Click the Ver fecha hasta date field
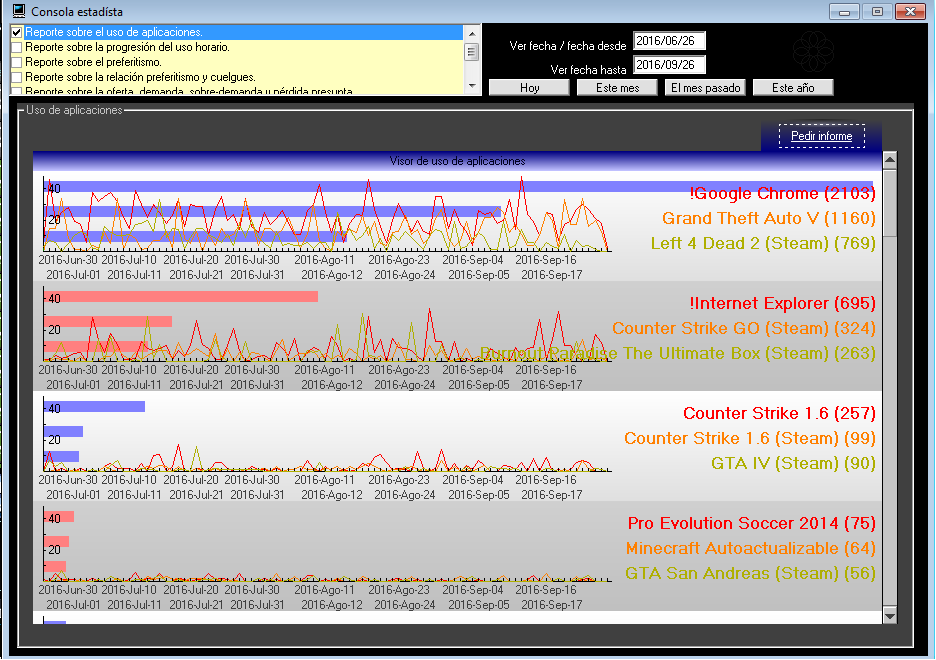Viewport: 936px width, 660px height. point(669,64)
